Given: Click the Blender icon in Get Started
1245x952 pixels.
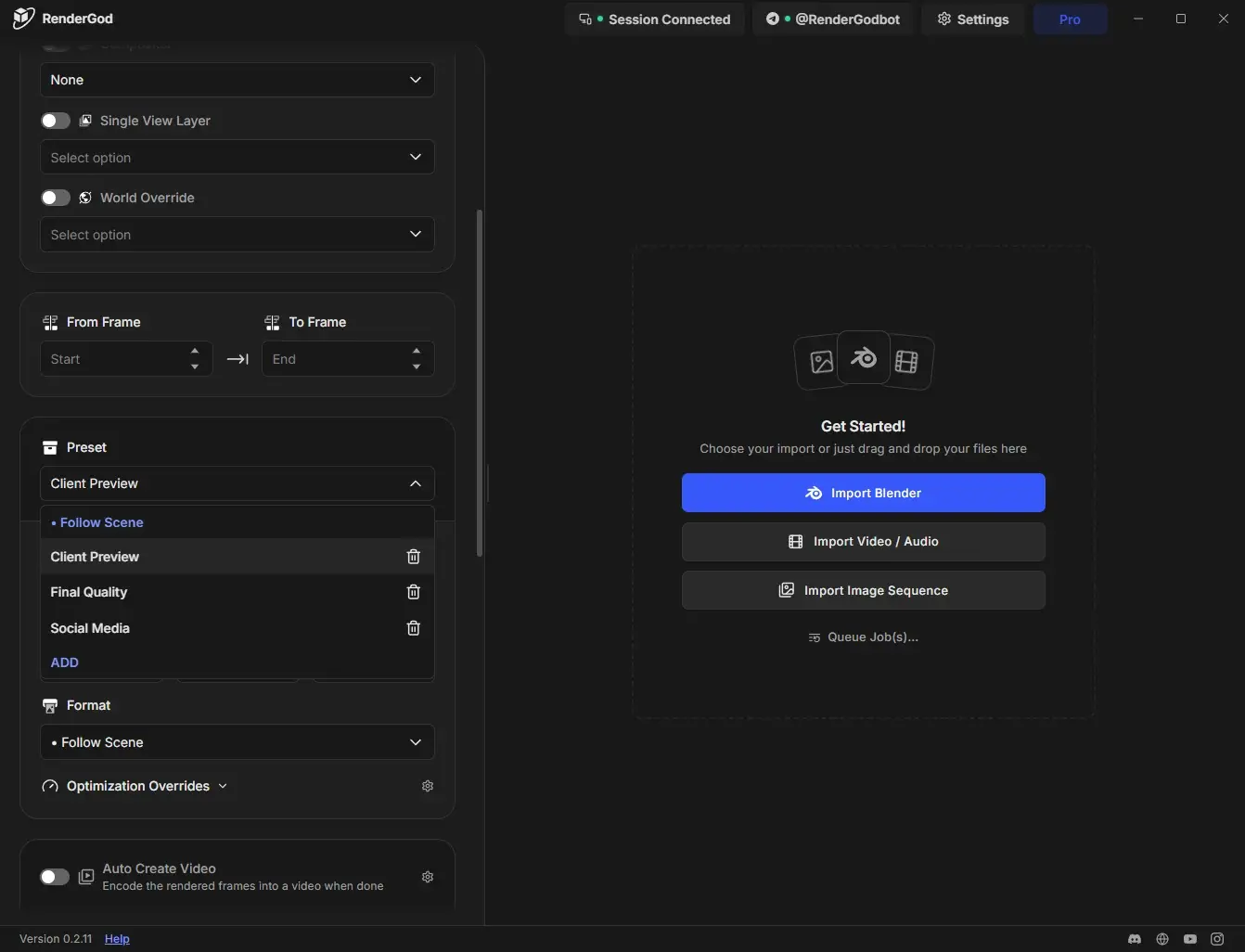Looking at the screenshot, I should tap(864, 357).
